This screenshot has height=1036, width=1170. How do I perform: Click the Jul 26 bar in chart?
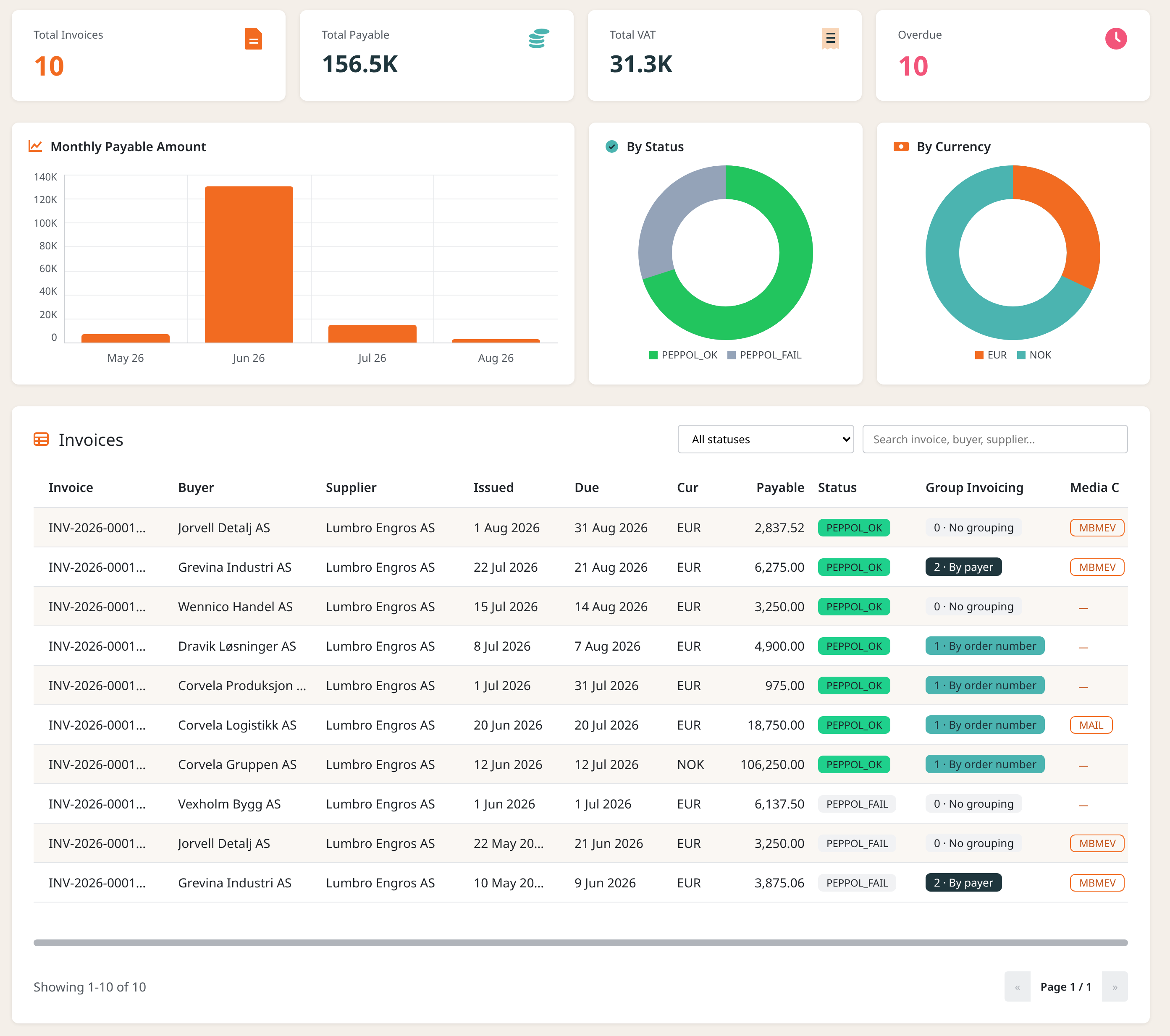(372, 334)
